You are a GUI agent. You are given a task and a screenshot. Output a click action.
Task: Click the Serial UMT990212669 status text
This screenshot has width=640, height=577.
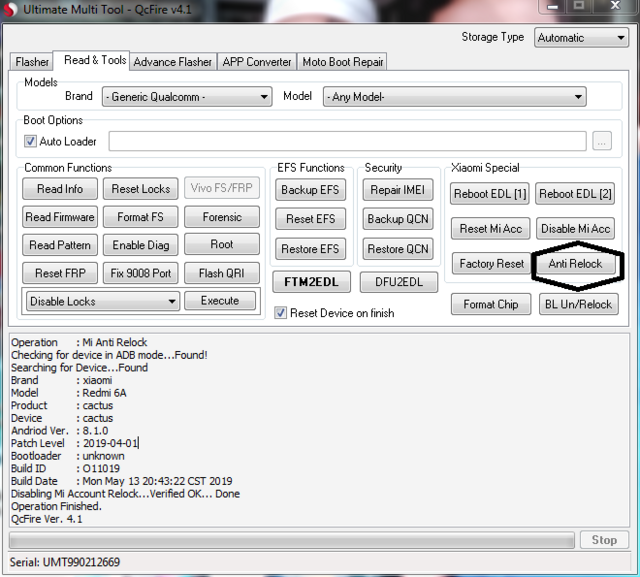click(x=65, y=562)
